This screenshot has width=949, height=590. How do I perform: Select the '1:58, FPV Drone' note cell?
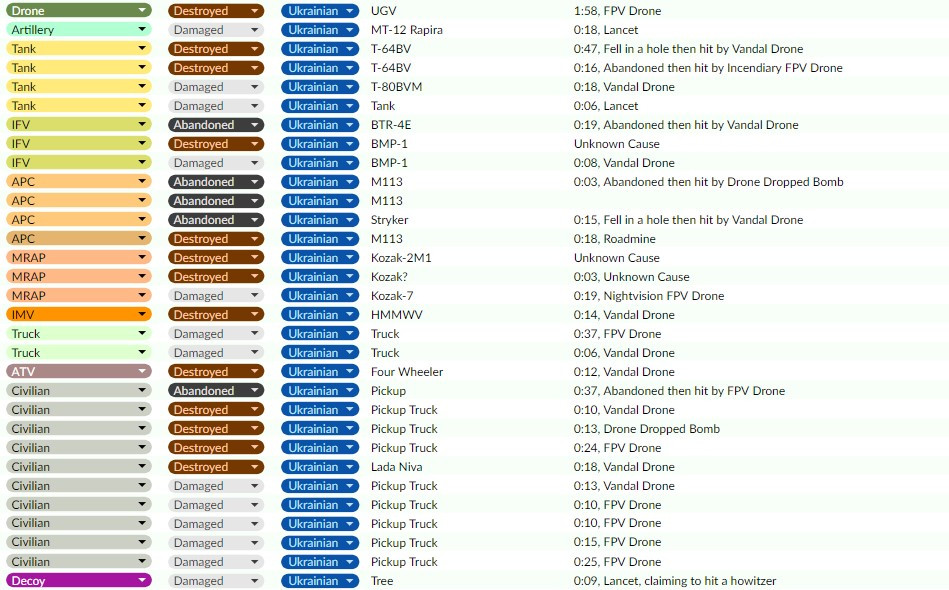617,11
